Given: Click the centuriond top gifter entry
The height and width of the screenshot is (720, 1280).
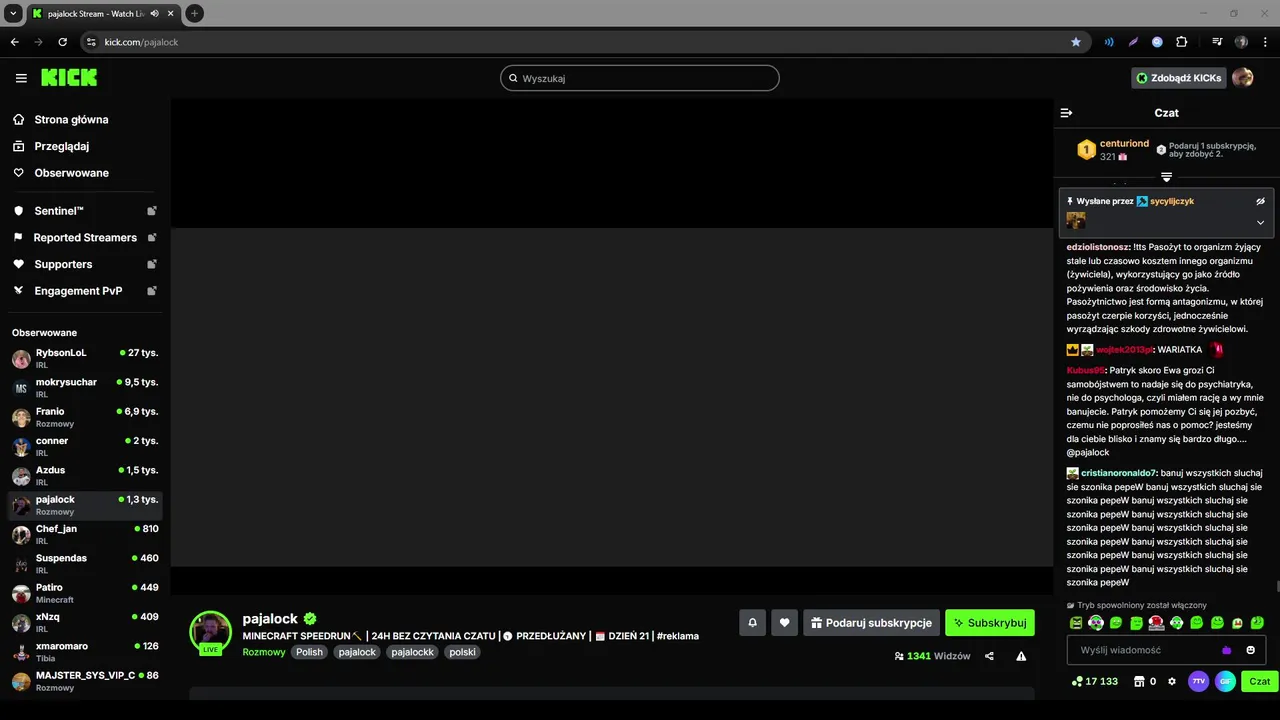Looking at the screenshot, I should pos(1112,150).
